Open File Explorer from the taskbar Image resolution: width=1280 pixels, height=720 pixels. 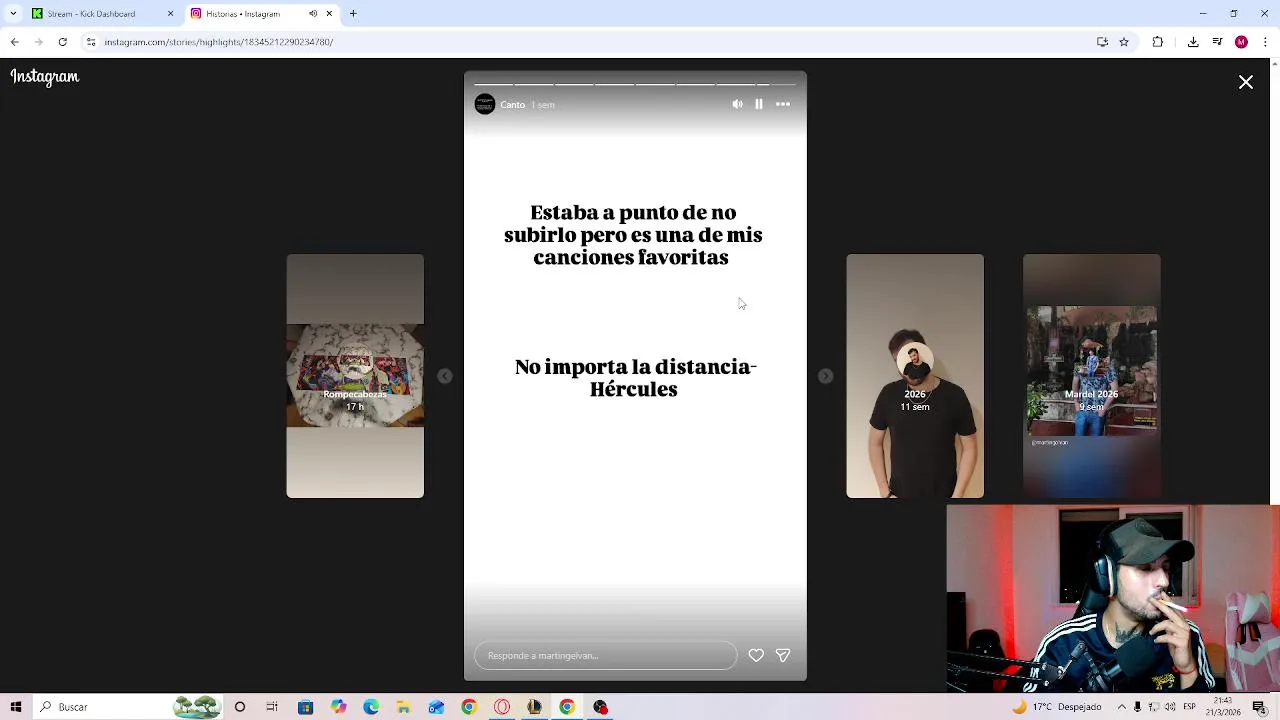(403, 707)
